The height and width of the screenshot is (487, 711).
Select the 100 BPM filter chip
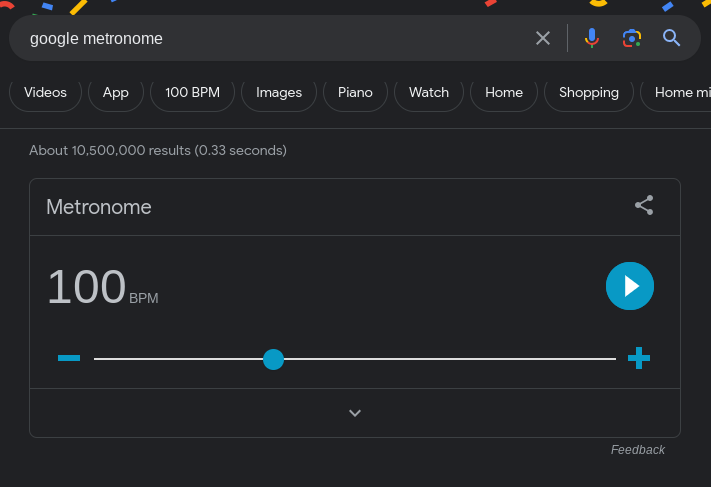click(x=192, y=93)
